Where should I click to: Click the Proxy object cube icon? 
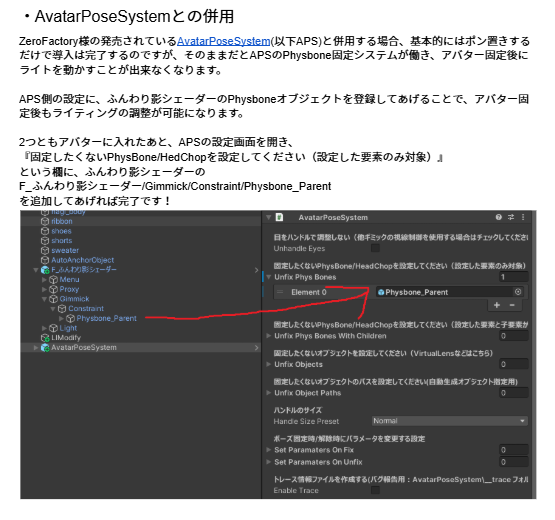point(53,289)
